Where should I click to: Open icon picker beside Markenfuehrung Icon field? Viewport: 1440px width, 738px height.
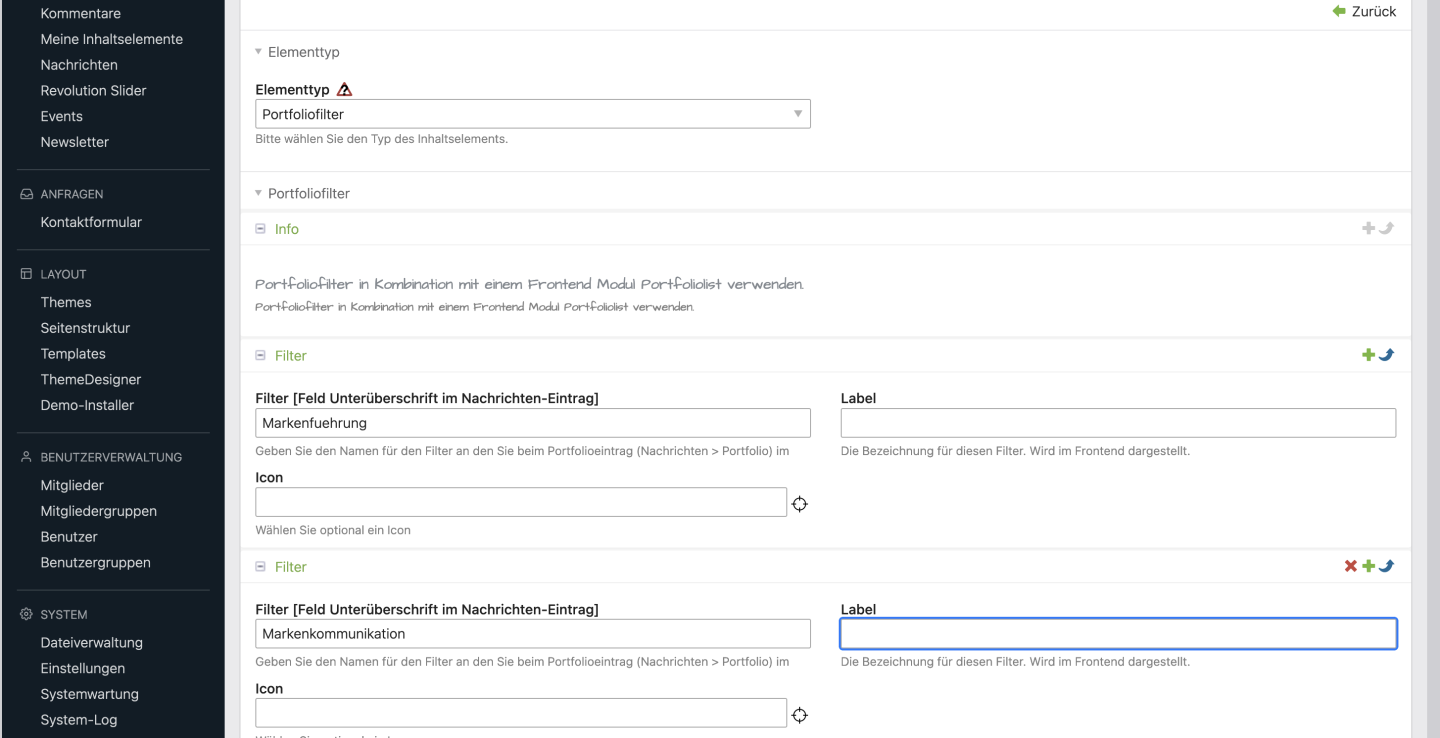tap(800, 504)
